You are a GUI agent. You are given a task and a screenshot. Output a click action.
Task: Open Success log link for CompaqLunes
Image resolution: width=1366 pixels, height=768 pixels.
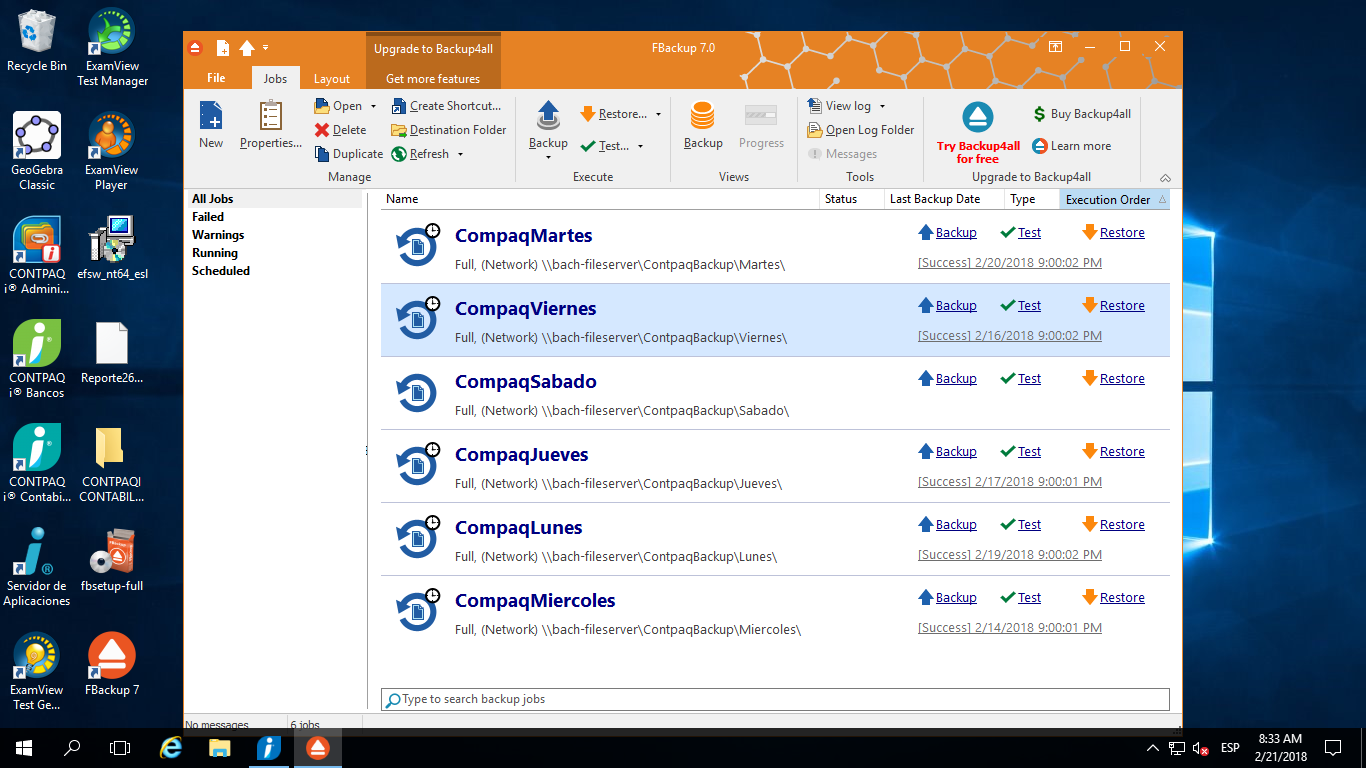[x=1010, y=554]
